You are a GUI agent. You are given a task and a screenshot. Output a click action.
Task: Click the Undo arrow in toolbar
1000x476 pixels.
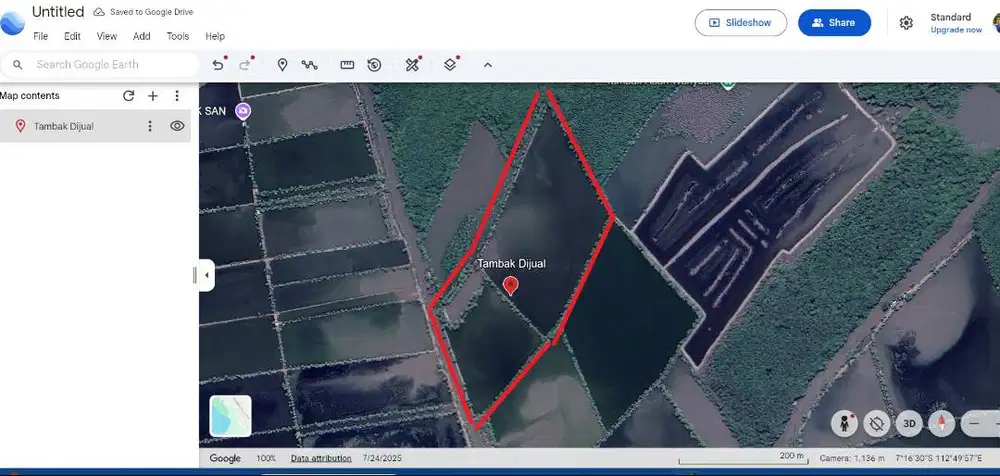point(218,65)
